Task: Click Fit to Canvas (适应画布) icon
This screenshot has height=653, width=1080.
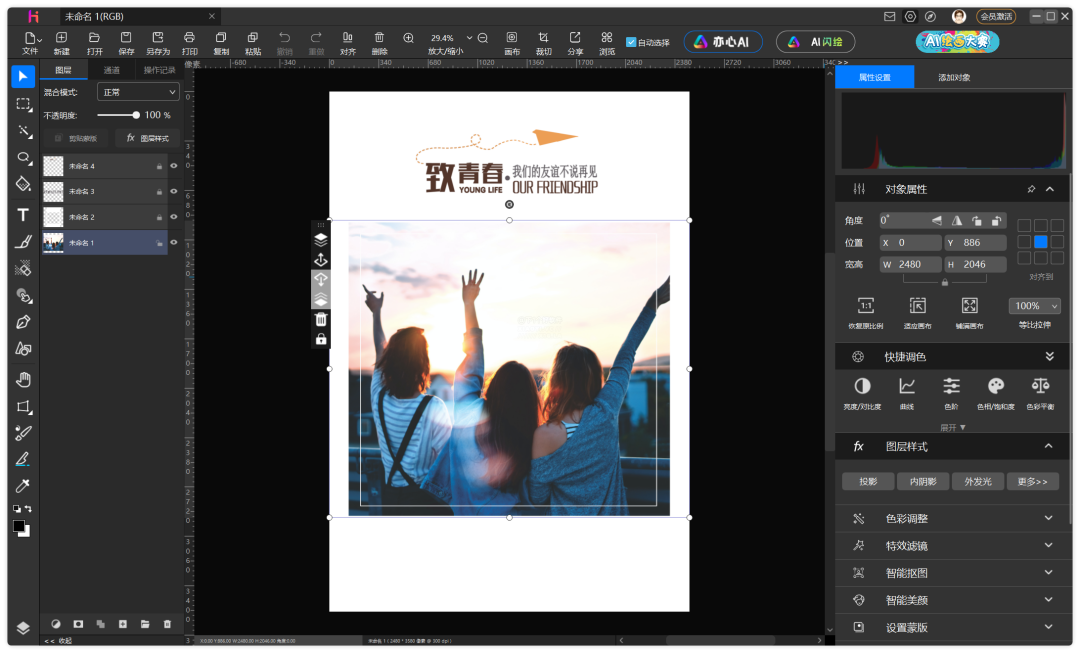Action: (916, 311)
